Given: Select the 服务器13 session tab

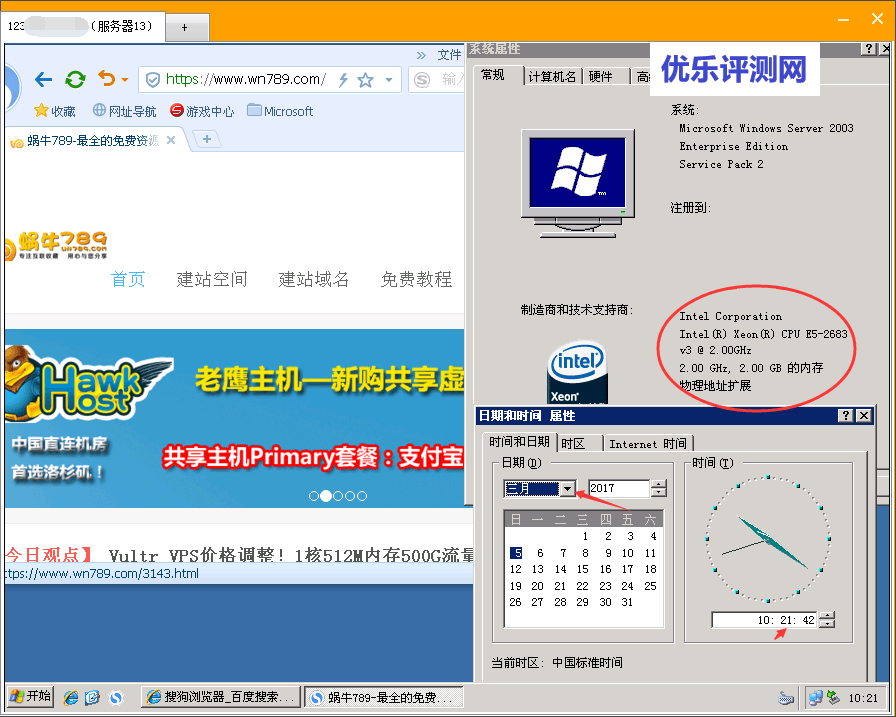Looking at the screenshot, I should 84,26.
